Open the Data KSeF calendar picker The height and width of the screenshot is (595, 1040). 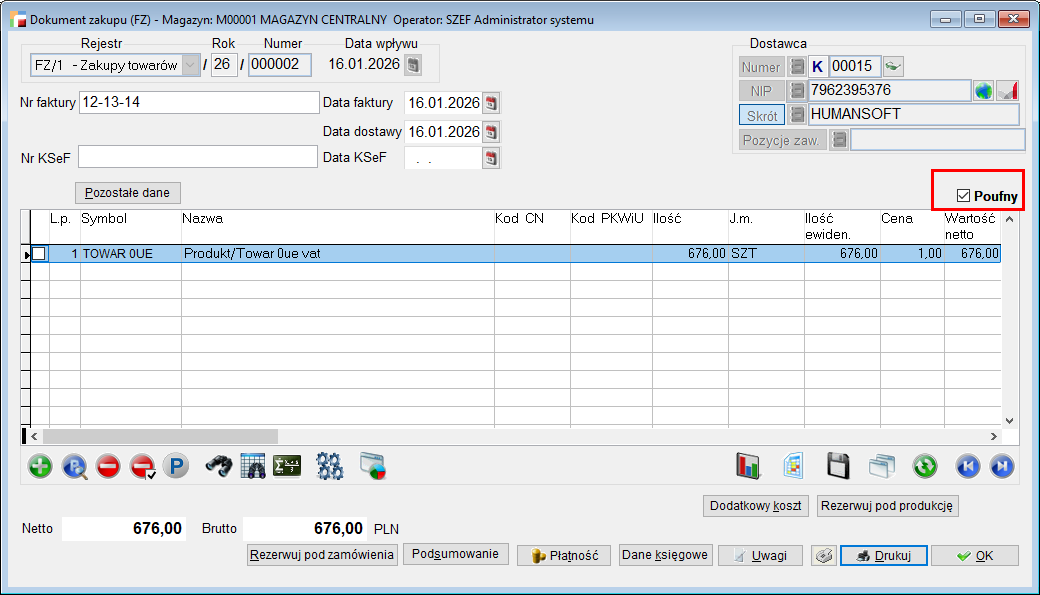pyautogui.click(x=490, y=158)
